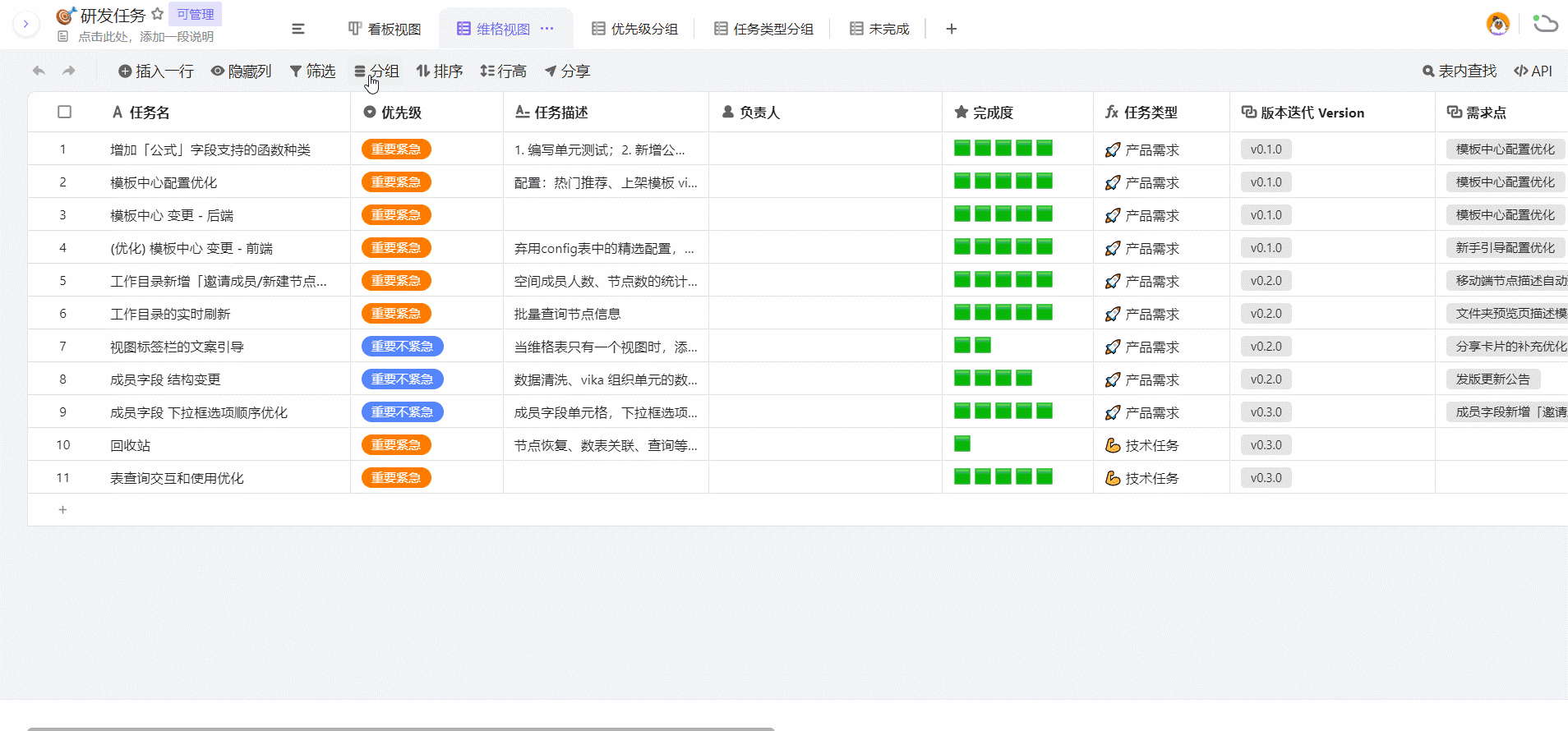The image size is (1568, 731).
Task: Open the user avatar menu
Action: click(1498, 24)
